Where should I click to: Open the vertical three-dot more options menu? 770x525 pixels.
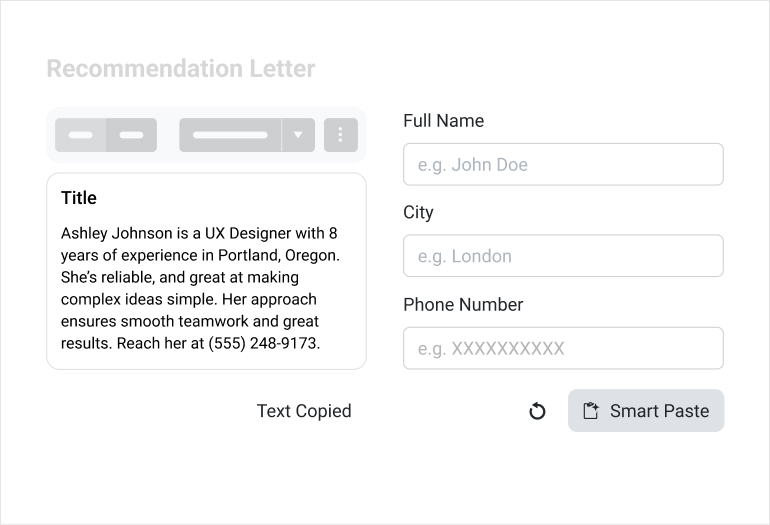coord(341,135)
